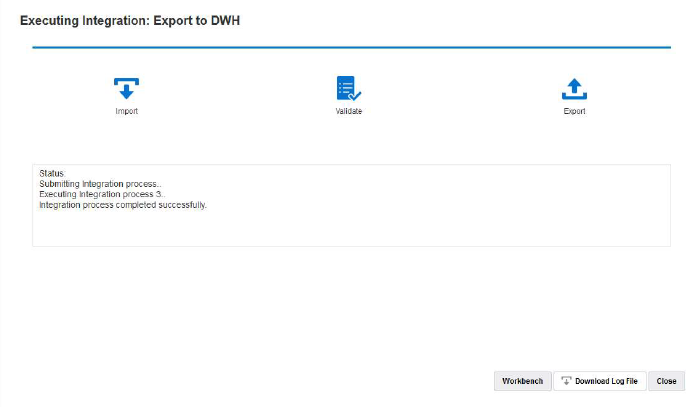Click the 'Status:' label text

tap(52, 173)
